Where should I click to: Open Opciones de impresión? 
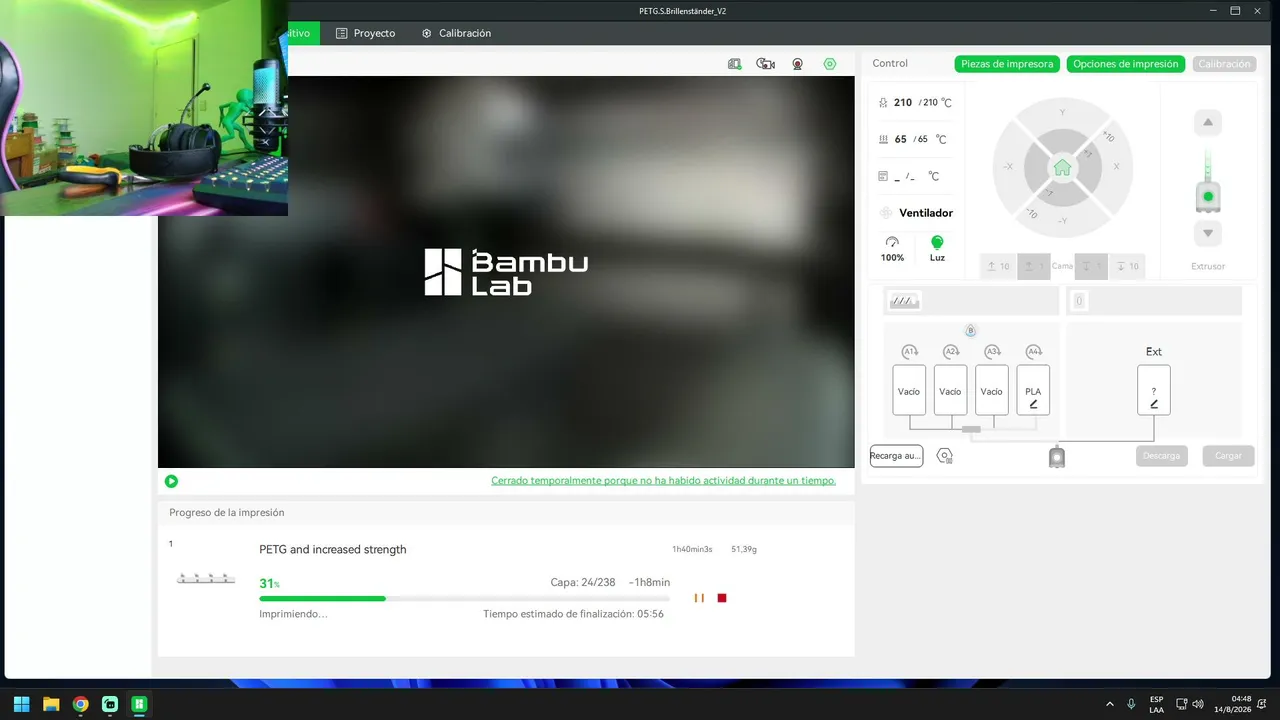coord(1126,64)
